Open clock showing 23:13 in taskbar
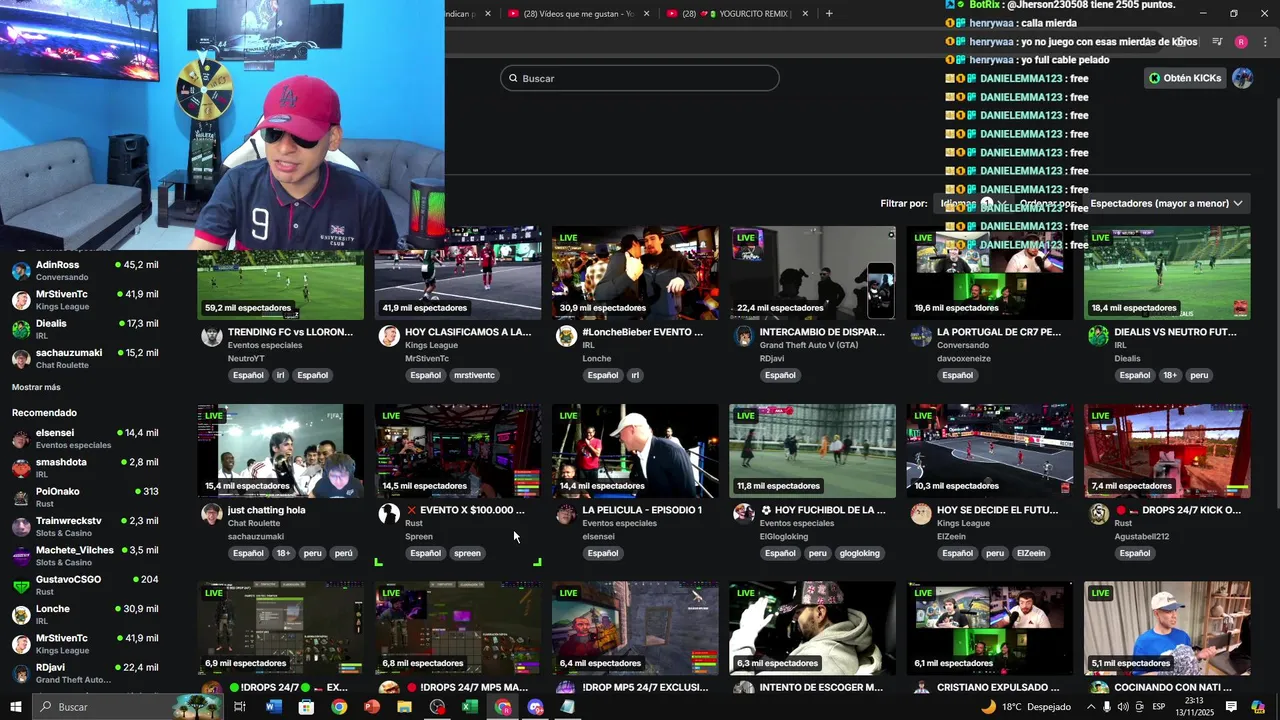The image size is (1280, 720). coord(1195,707)
